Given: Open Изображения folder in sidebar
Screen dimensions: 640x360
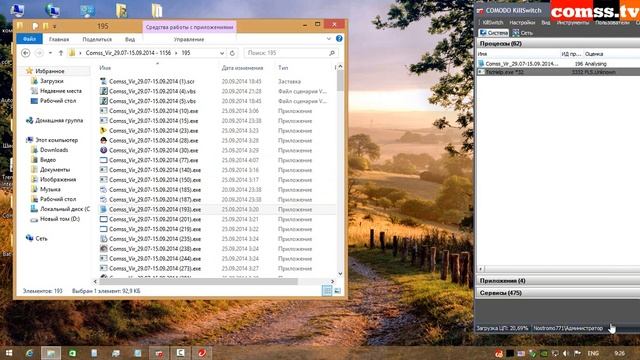Looking at the screenshot, I should (53, 179).
